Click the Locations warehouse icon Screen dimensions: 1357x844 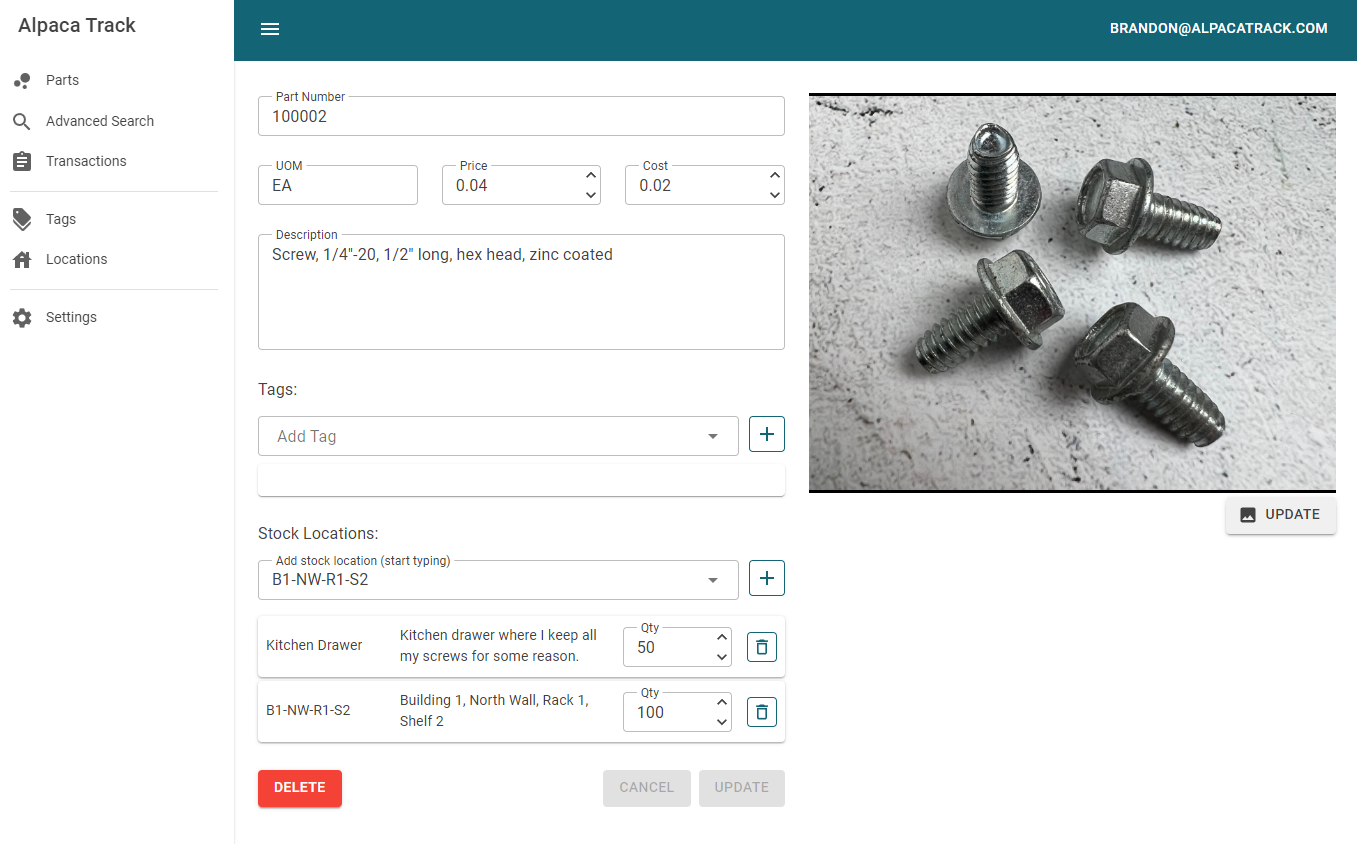(22, 259)
